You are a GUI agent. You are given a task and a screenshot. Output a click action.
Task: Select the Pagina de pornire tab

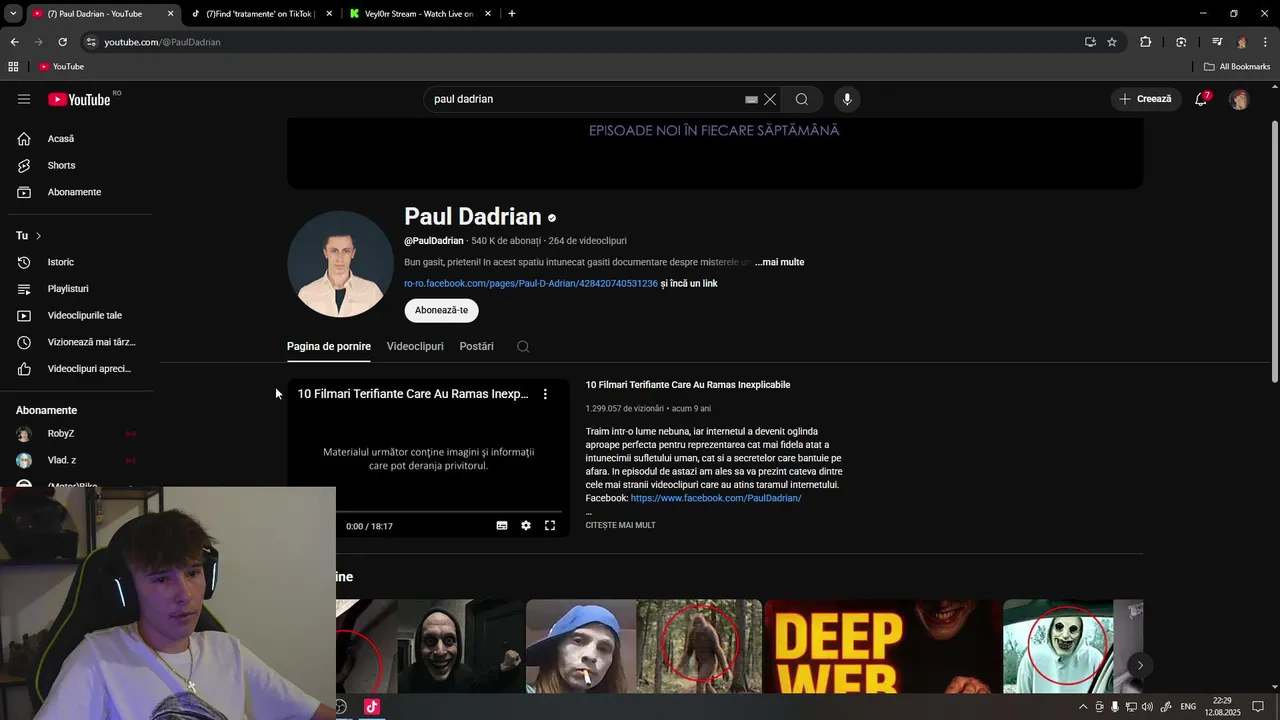click(329, 346)
